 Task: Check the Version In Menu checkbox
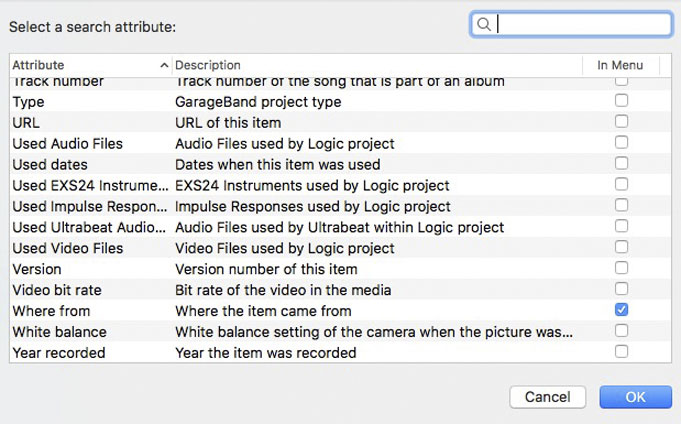(621, 268)
